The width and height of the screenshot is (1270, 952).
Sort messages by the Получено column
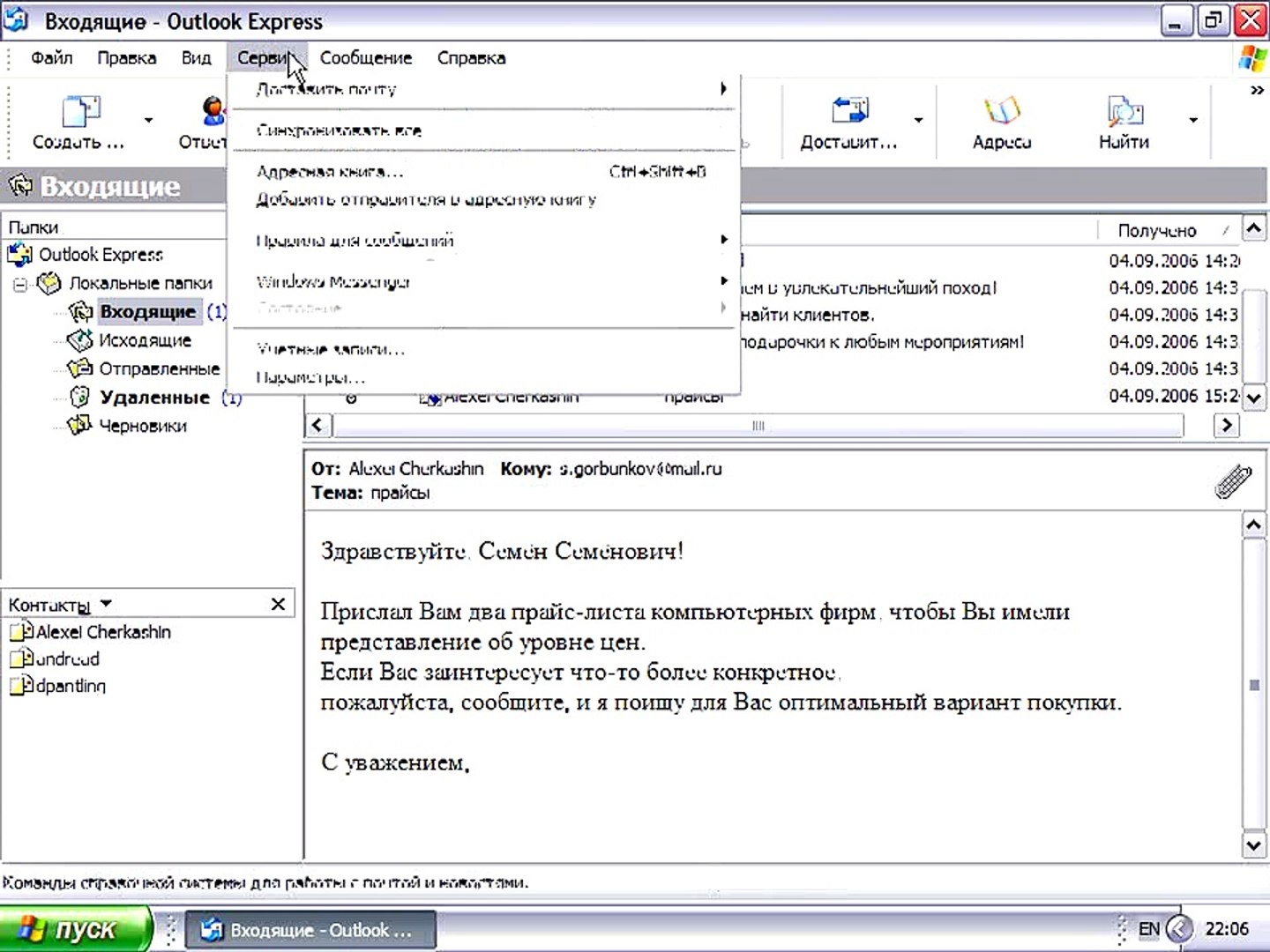(1157, 231)
